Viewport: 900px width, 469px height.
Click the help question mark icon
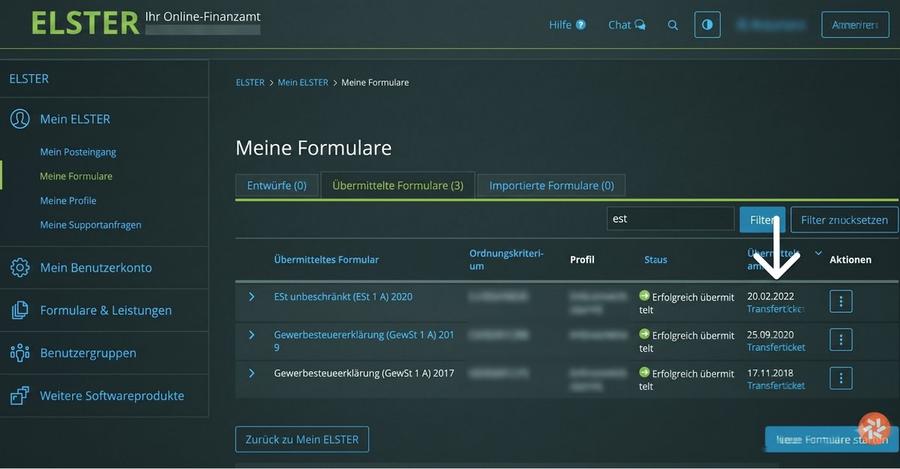[x=580, y=25]
